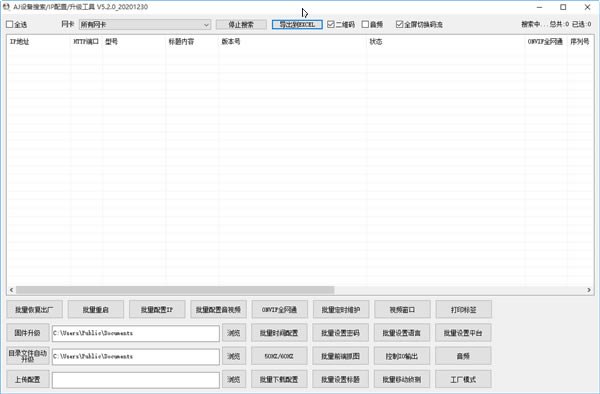Click the ONVIF全网通 button in bottom panel
The width and height of the screenshot is (600, 394).
[x=279, y=309]
